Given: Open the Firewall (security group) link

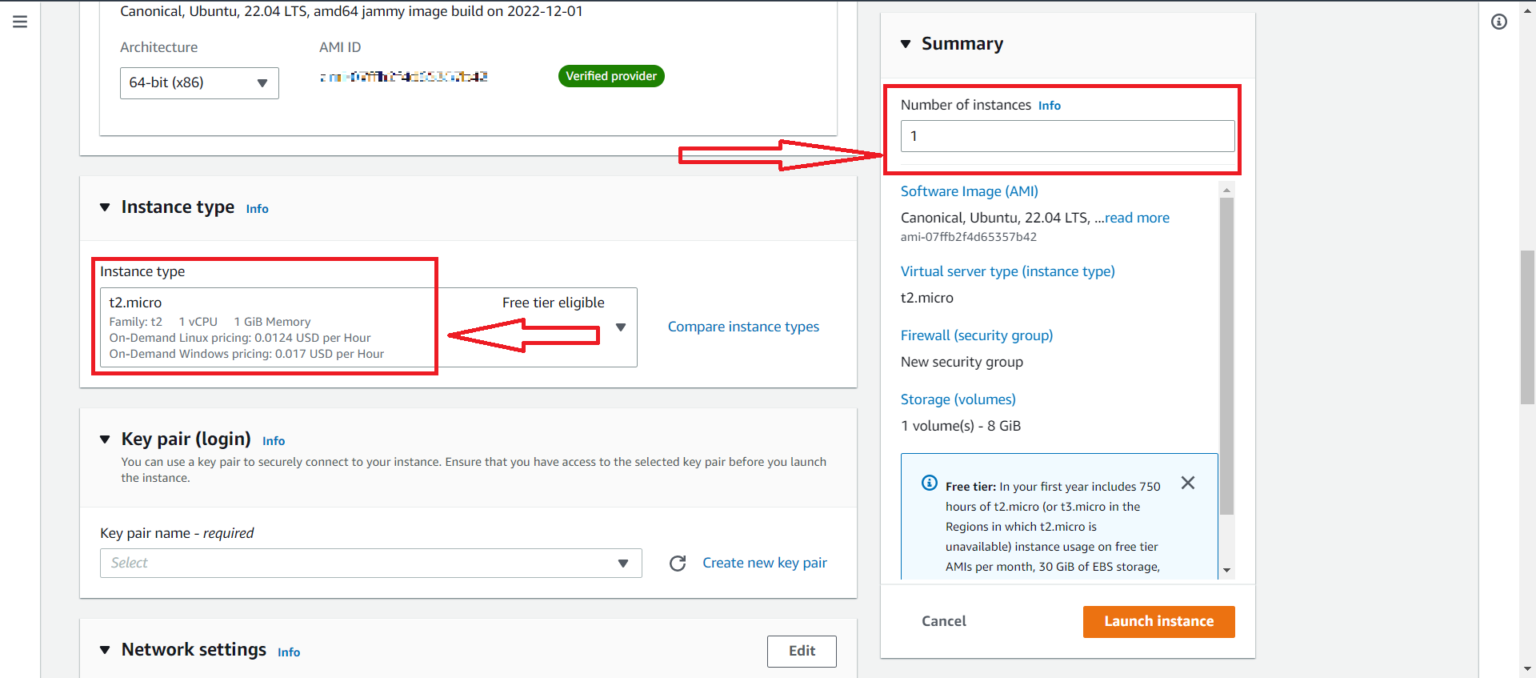Looking at the screenshot, I should 976,335.
